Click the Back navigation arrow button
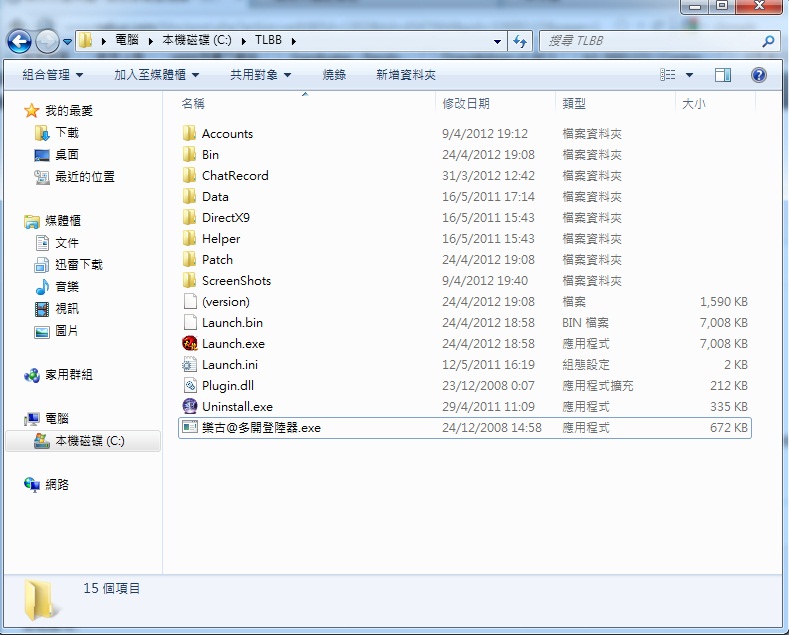 (20, 41)
